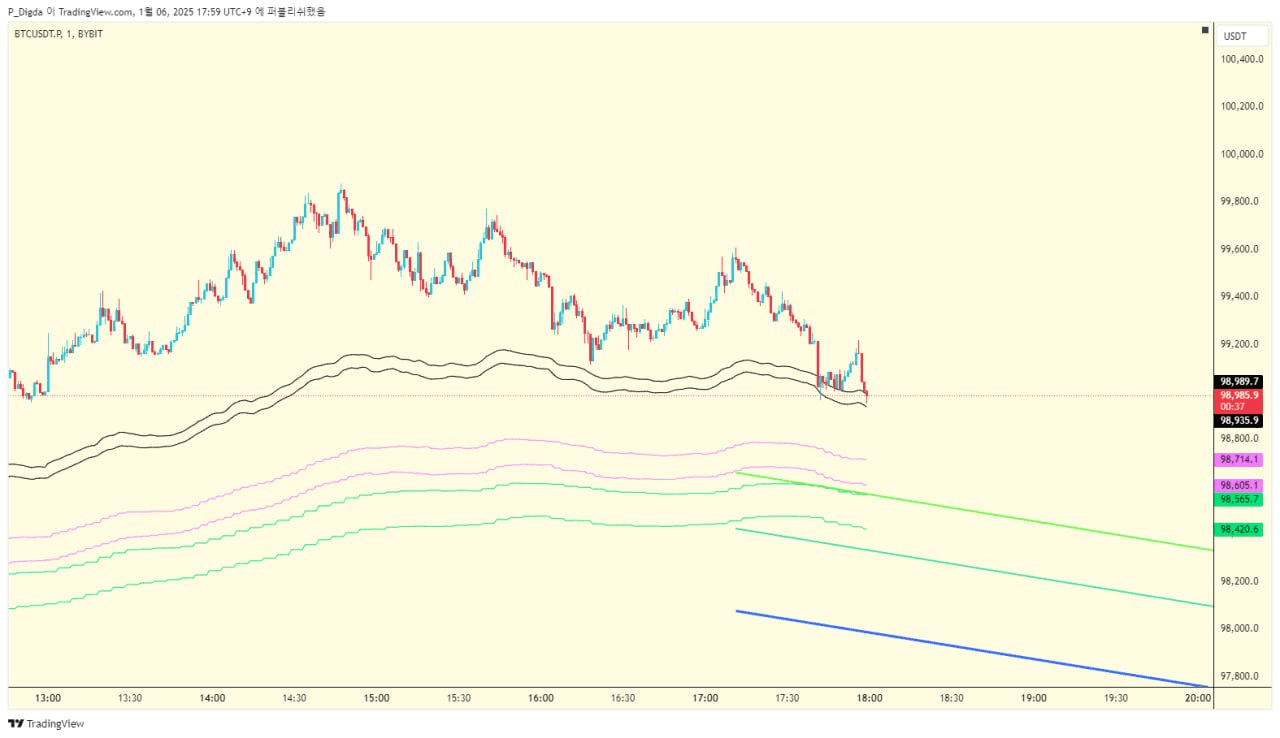The height and width of the screenshot is (738, 1280).
Task: Click the 16:00 time axis label
Action: [541, 698]
